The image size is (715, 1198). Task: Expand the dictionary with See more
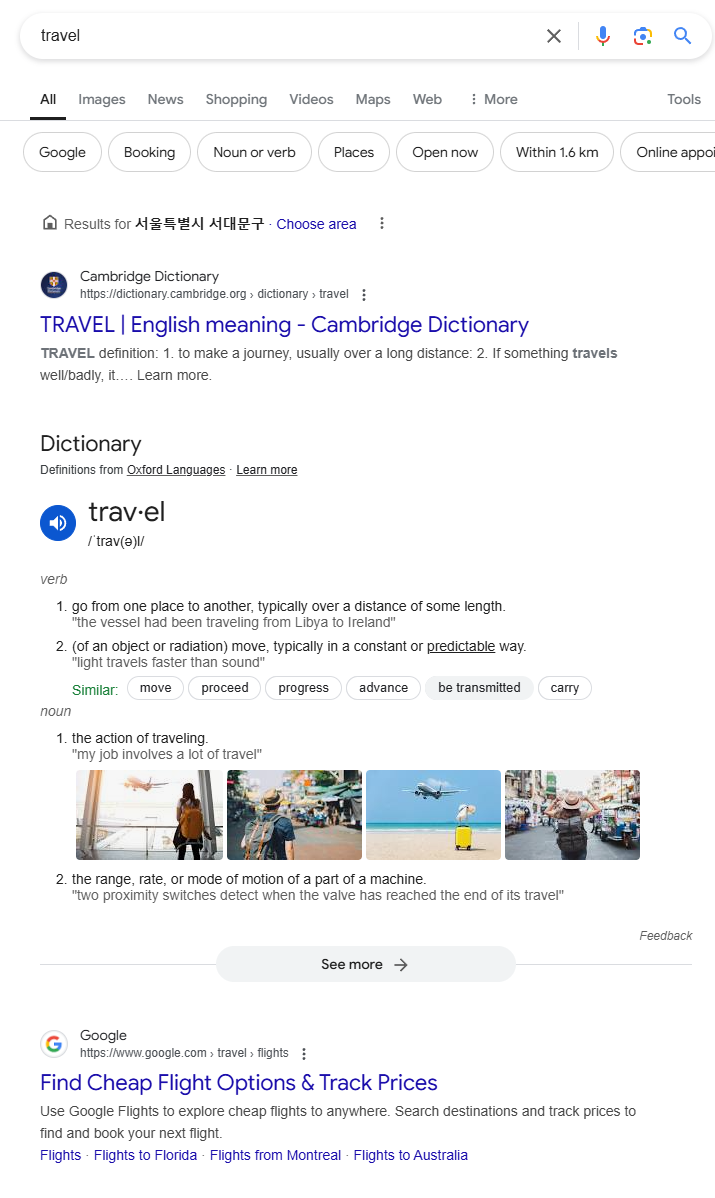click(365, 964)
